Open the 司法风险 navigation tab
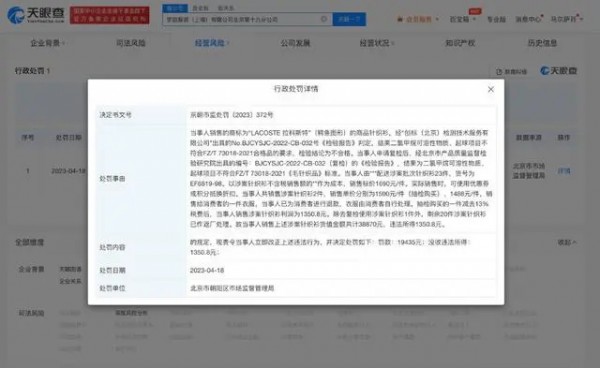 131,43
